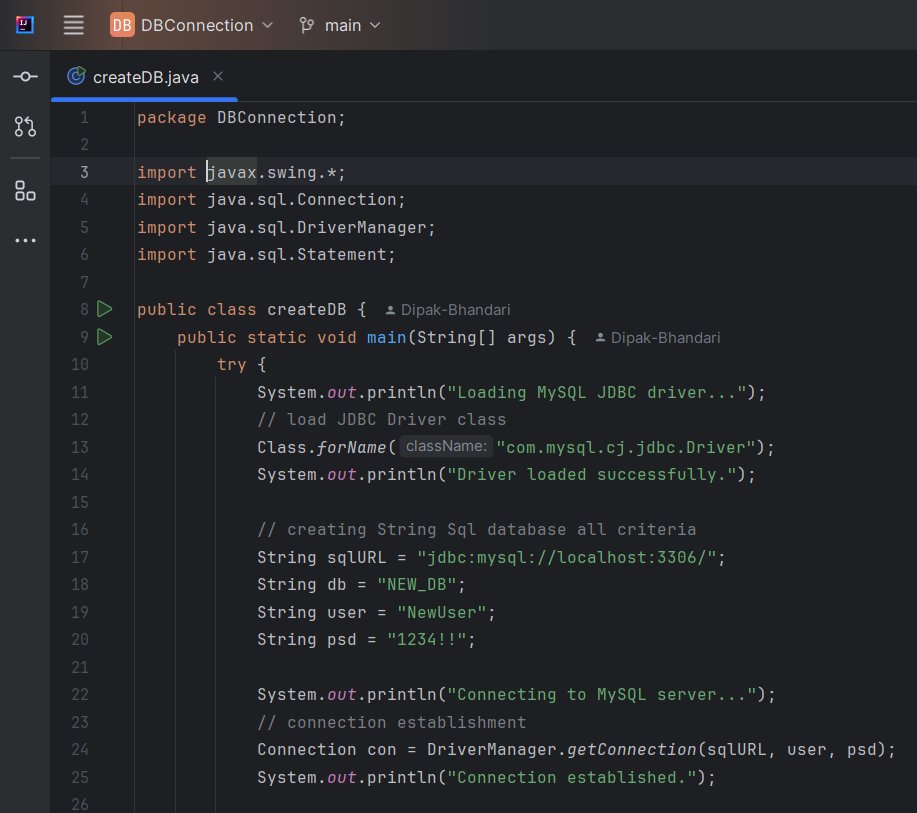Click the DB project badge icon
The image size is (917, 813).
coord(122,25)
